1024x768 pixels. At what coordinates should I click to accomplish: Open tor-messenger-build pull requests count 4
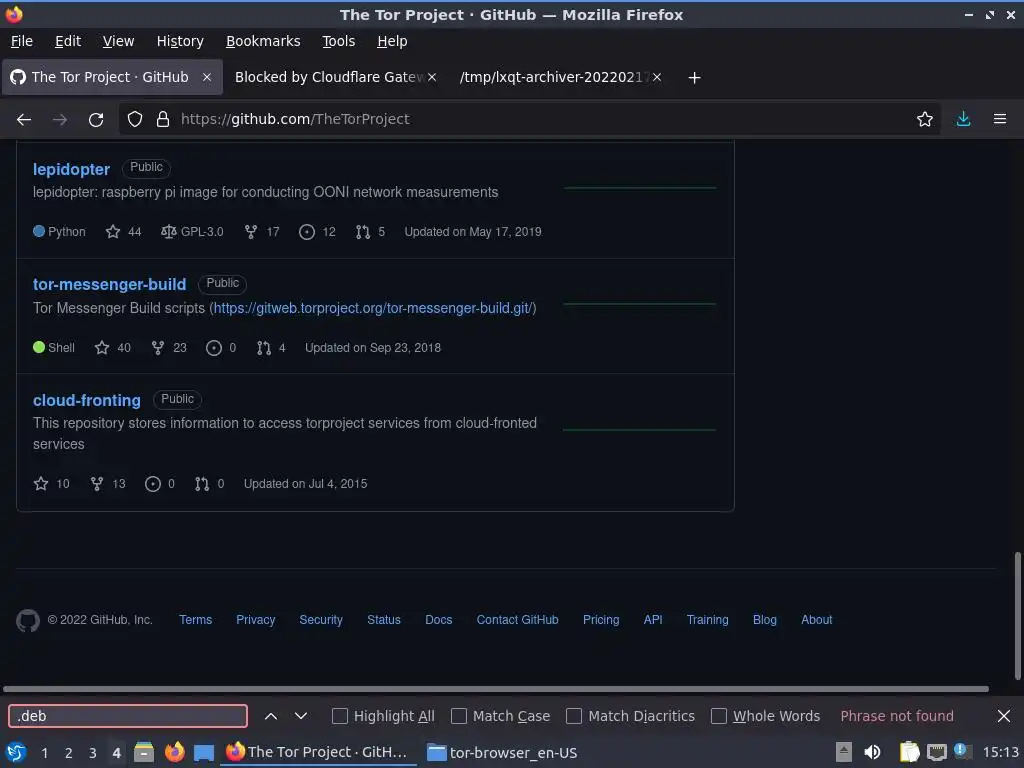pyautogui.click(x=271, y=347)
